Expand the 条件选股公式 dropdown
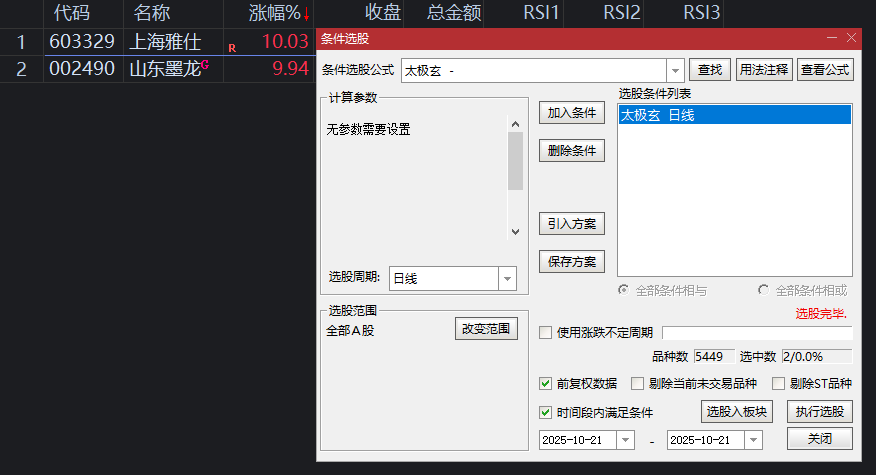Image resolution: width=876 pixels, height=475 pixels. point(675,70)
